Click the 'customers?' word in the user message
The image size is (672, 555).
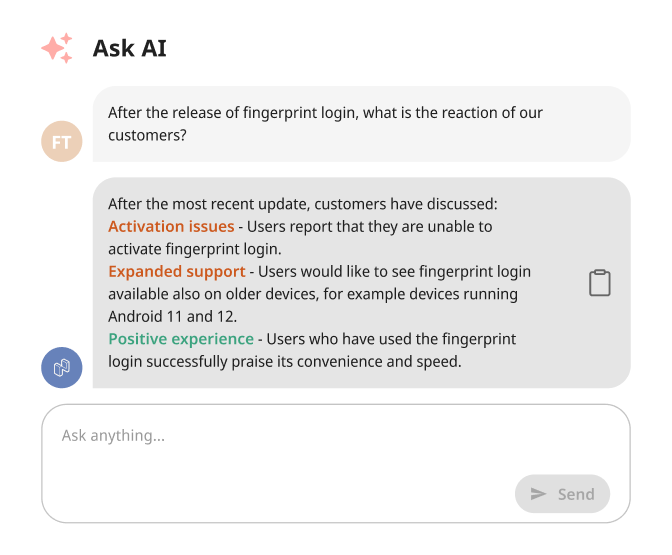tap(147, 136)
